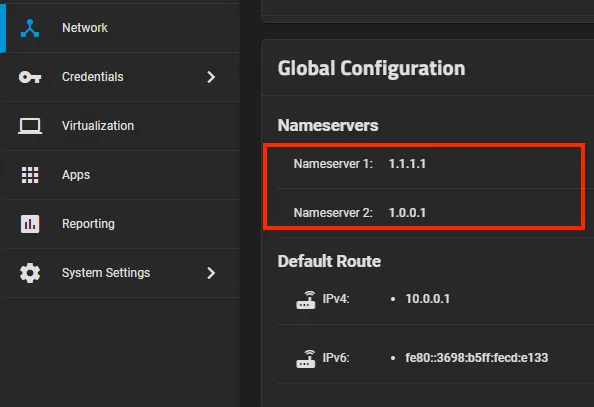Viewport: 594px width, 407px height.
Task: Click the Nameserver 2 label
Action: pyautogui.click(x=333, y=213)
